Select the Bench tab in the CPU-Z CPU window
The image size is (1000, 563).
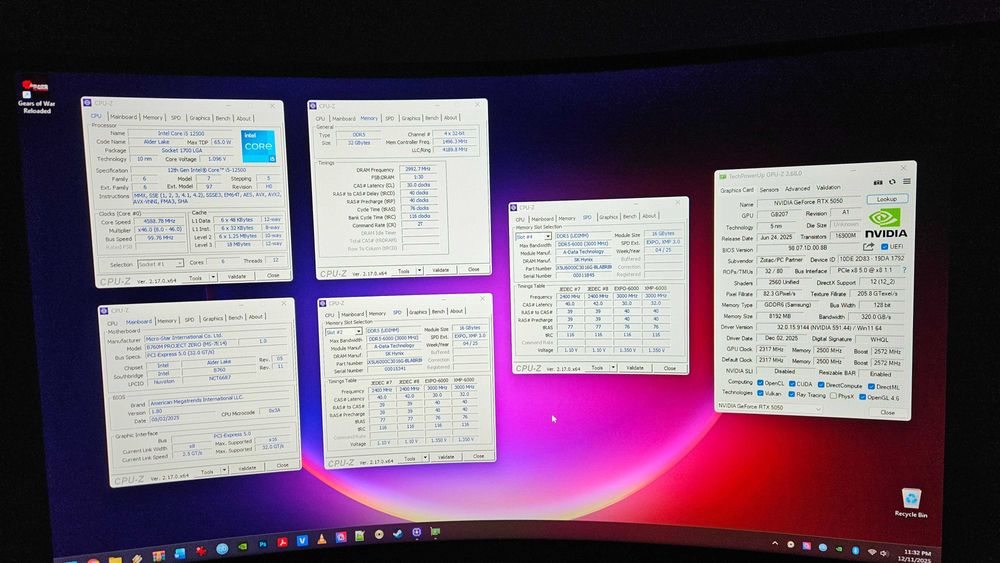coord(223,118)
